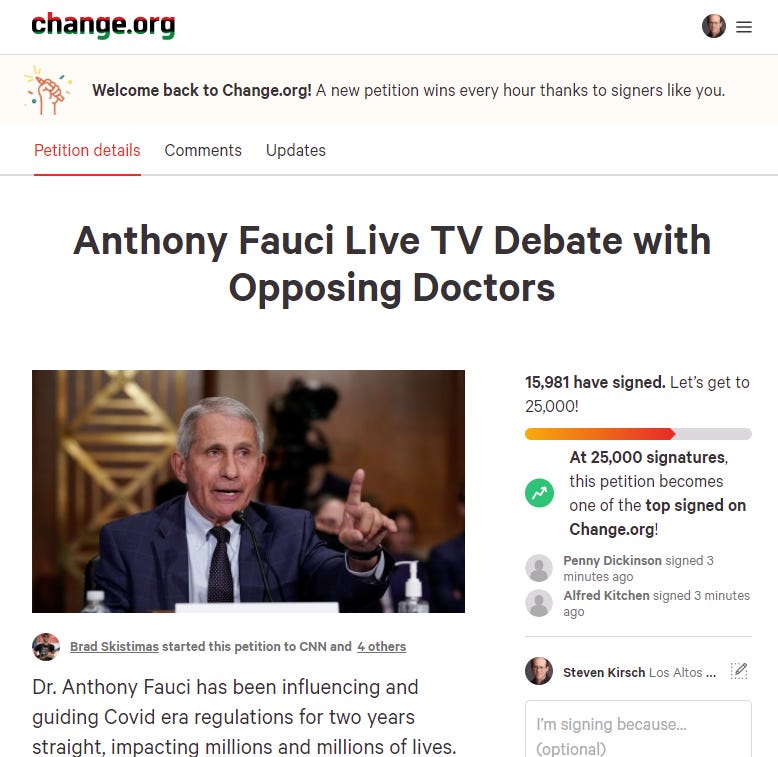Click the user profile avatar in header
The height and width of the screenshot is (757, 778).
point(713,26)
